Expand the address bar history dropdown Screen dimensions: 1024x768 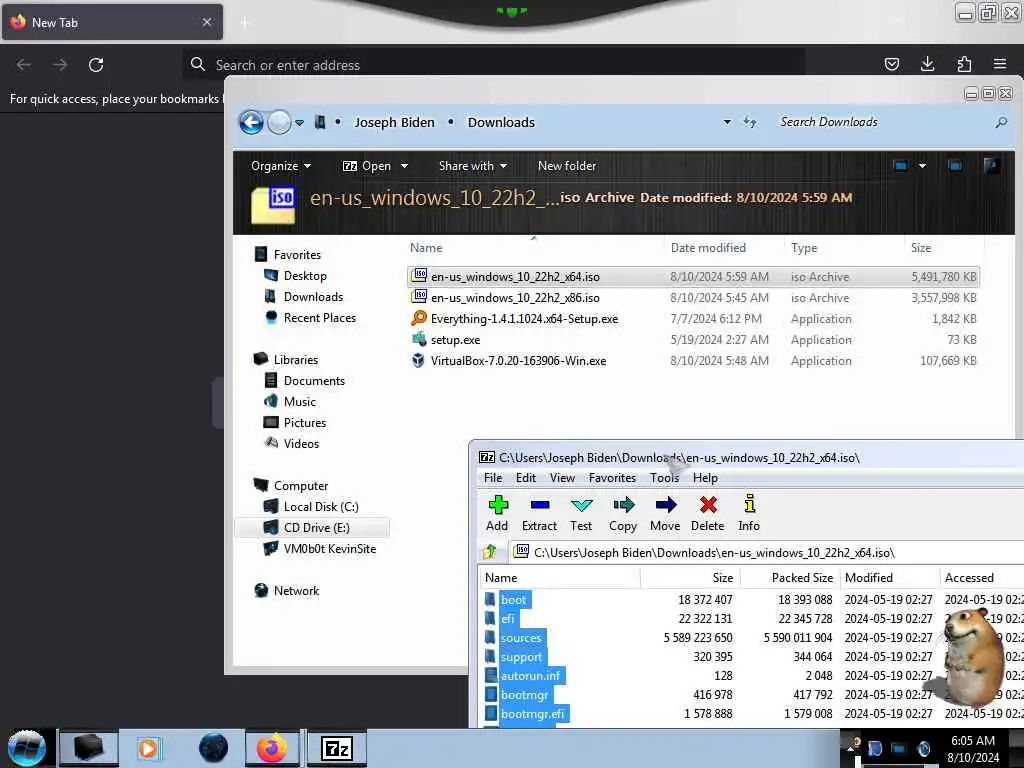point(727,122)
